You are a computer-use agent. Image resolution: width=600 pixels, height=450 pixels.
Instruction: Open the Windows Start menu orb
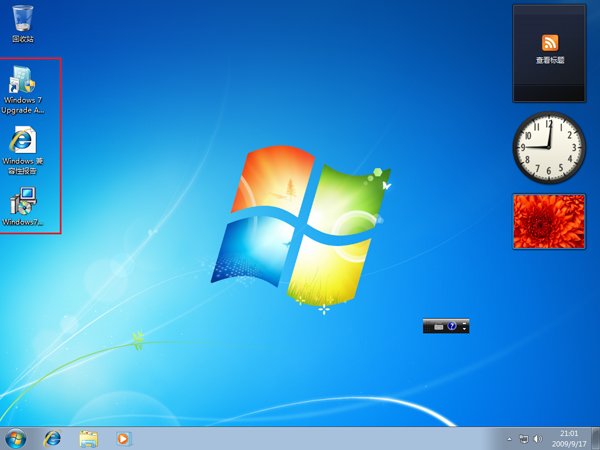point(16,439)
